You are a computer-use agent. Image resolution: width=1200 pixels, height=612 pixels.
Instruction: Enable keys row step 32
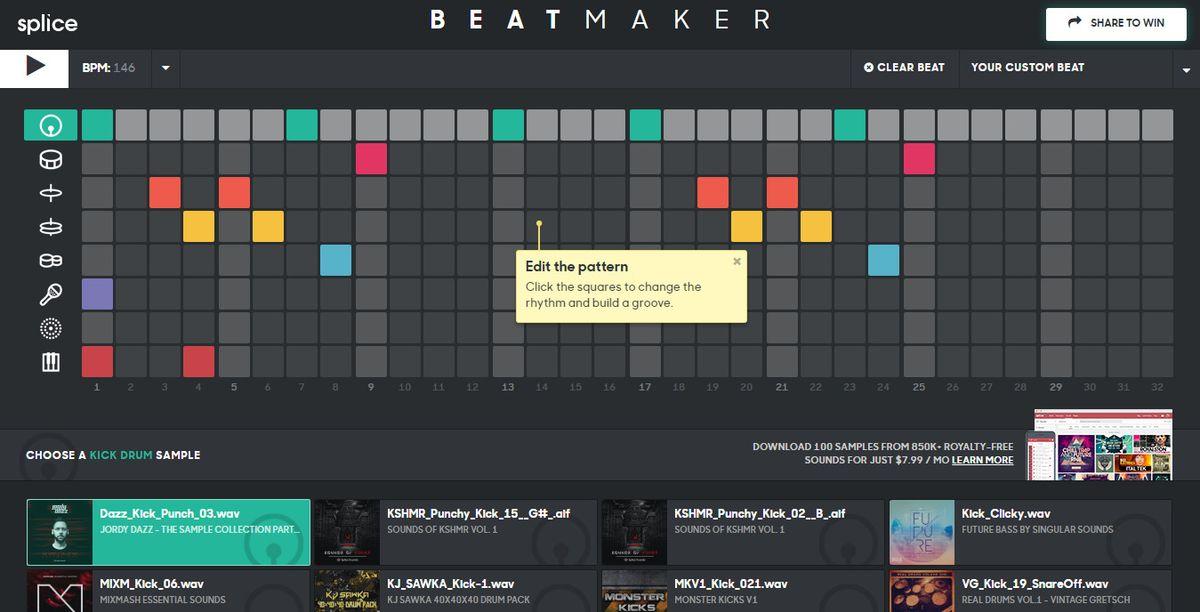pyautogui.click(x=1158, y=362)
